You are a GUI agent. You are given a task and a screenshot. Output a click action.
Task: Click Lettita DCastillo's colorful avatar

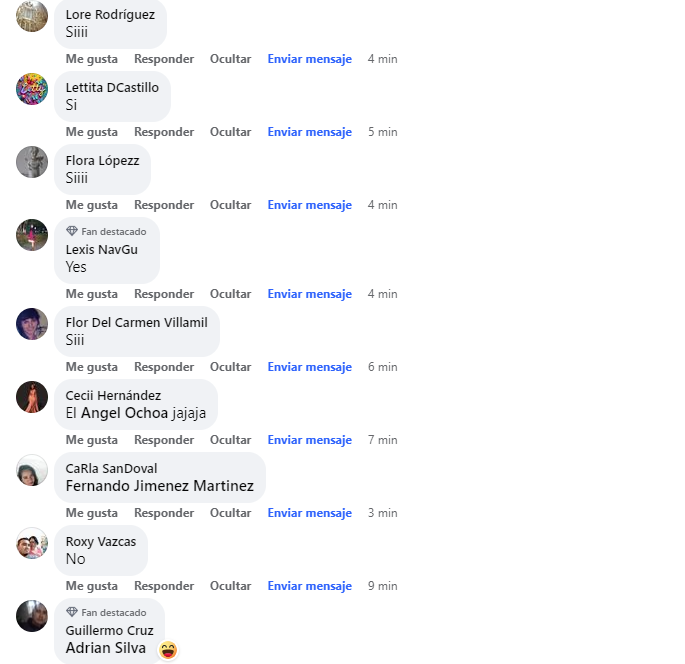(x=32, y=89)
